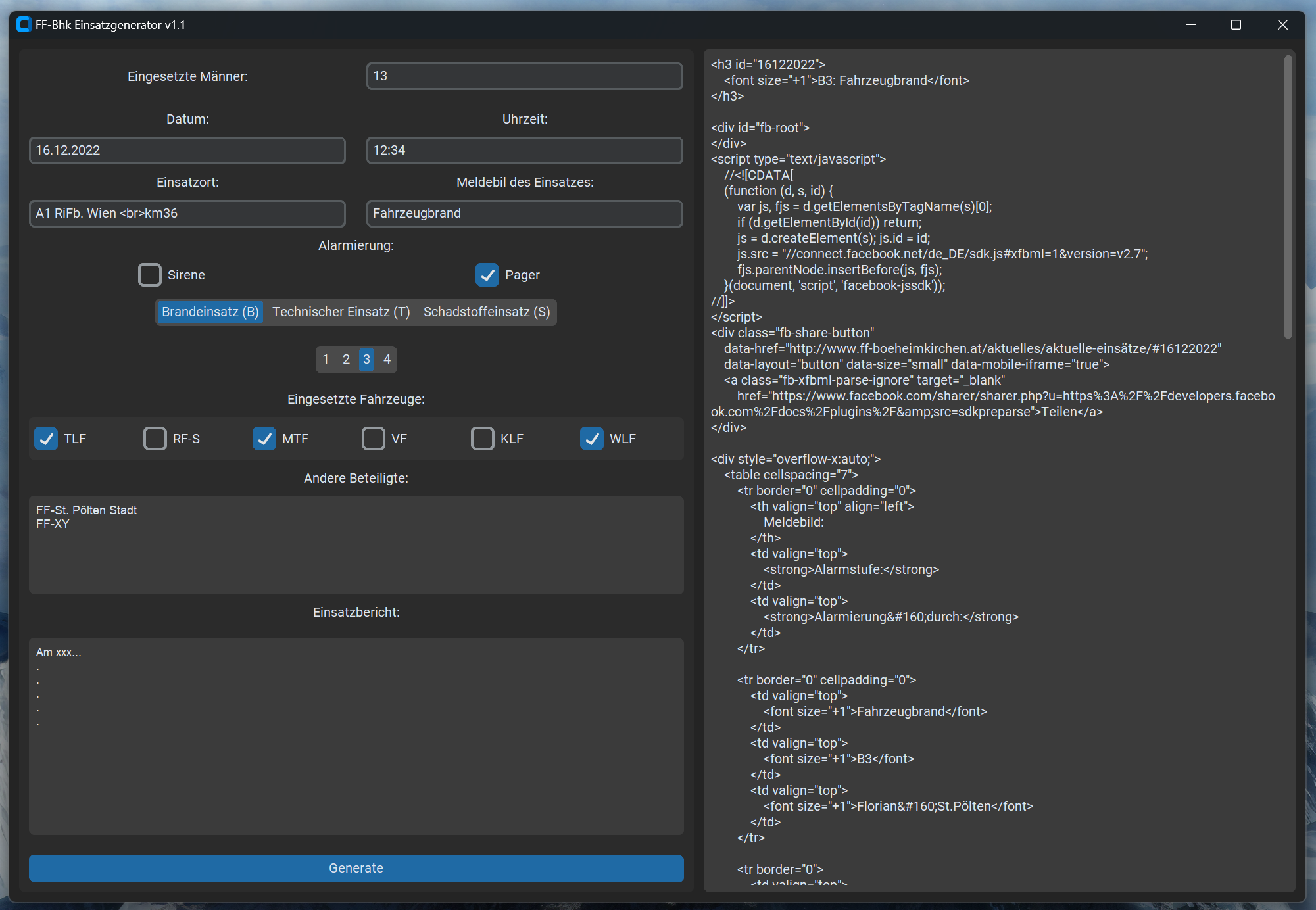Click the Uhrzeit field showing 12:34
This screenshot has height=910, width=1316.
(525, 151)
